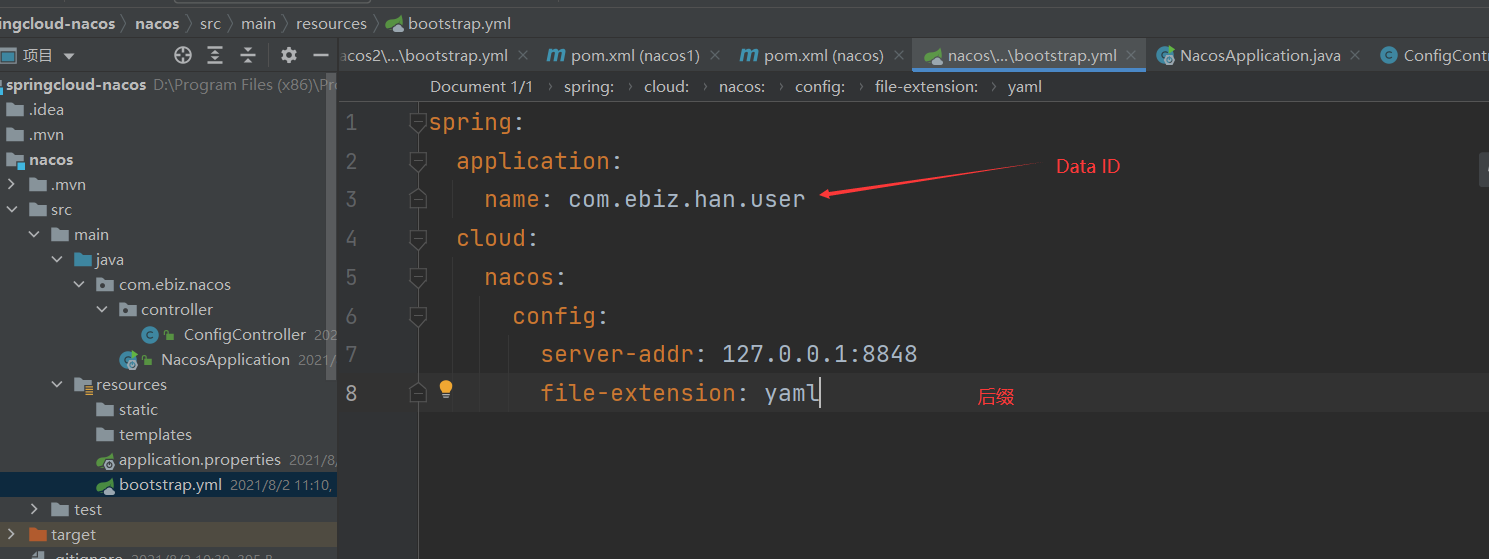The height and width of the screenshot is (559, 1489).
Task: Click the config: editor breadcrumb
Action: 820,87
